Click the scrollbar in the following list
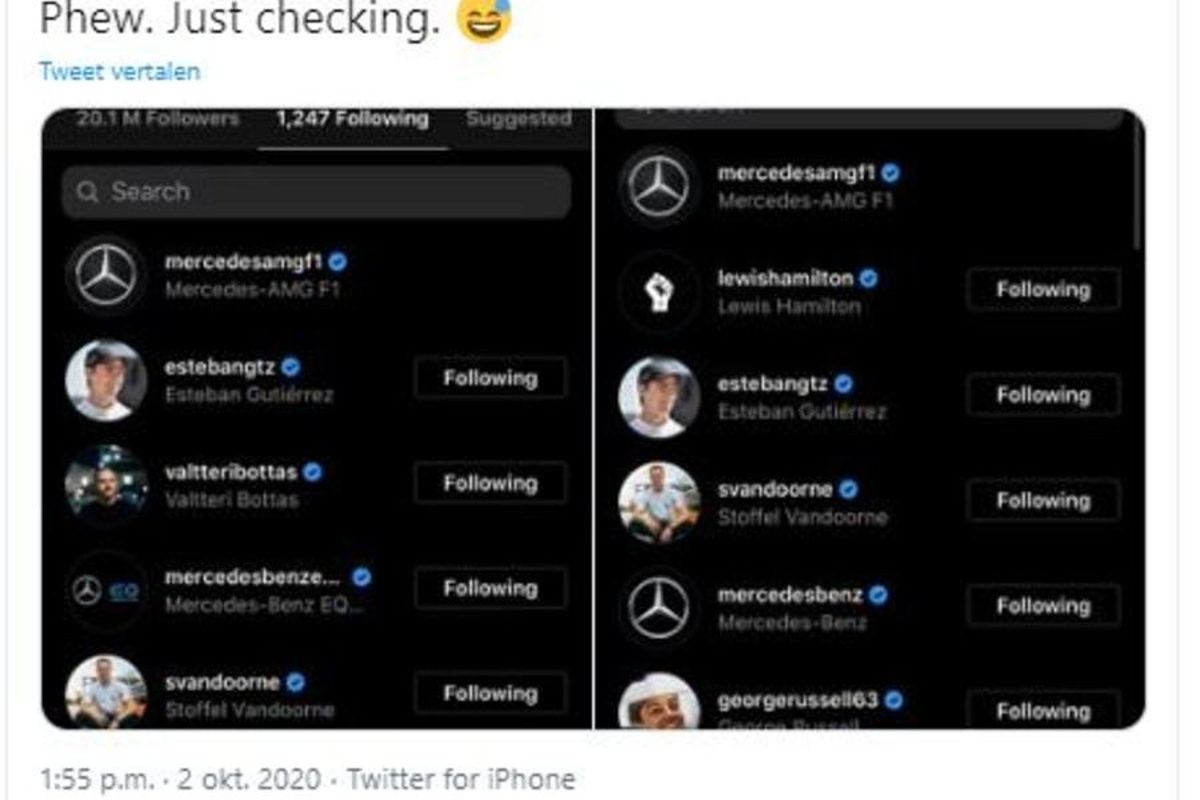The width and height of the screenshot is (1200, 800). coord(1137,200)
